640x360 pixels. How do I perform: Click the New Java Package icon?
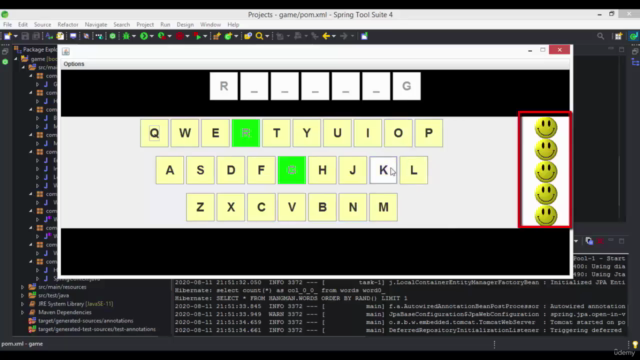click(x=217, y=36)
